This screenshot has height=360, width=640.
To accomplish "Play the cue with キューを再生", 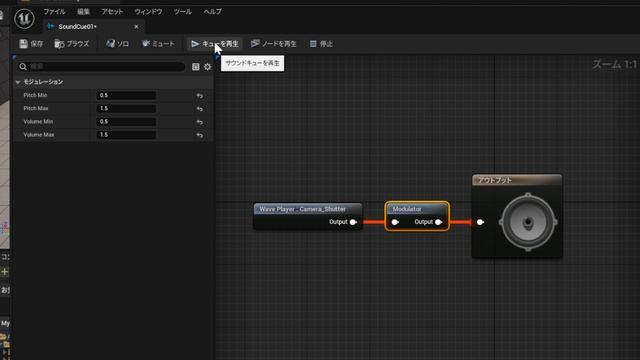I will coord(215,44).
